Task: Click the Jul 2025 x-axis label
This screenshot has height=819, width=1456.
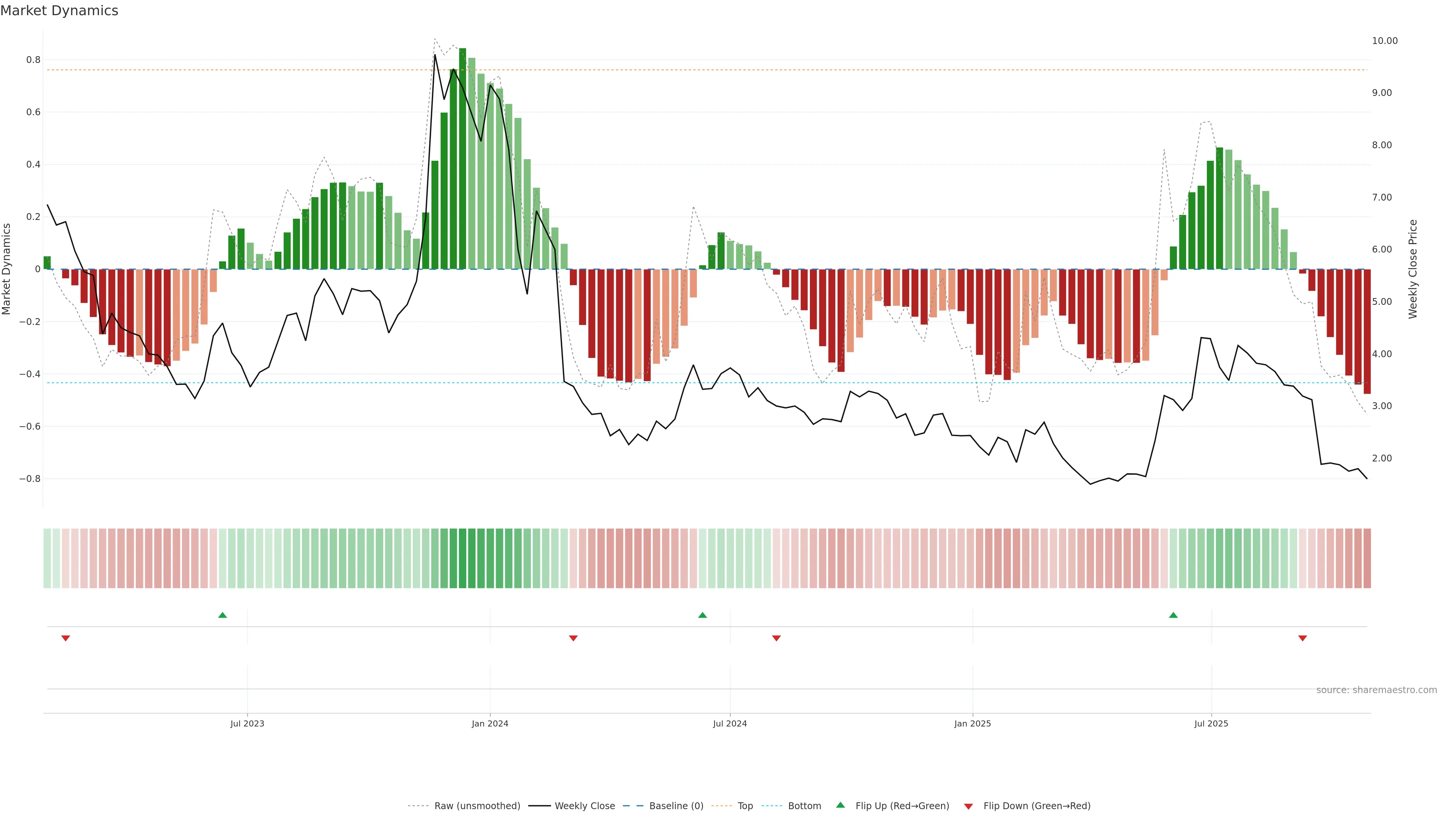Action: 1211,723
